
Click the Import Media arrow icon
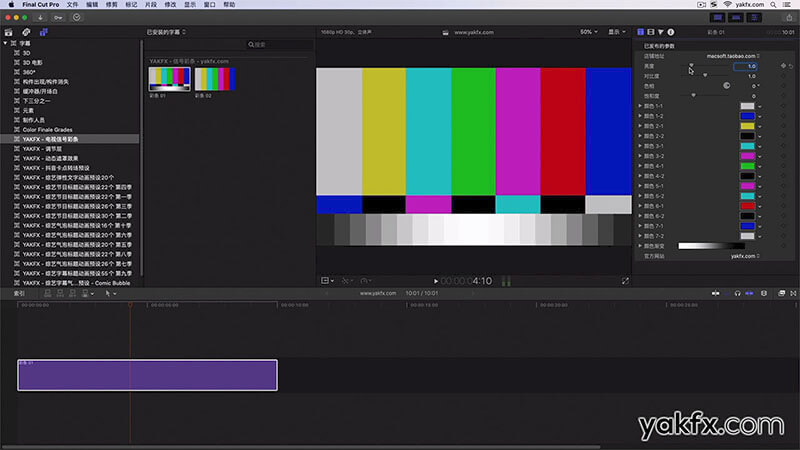40,17
